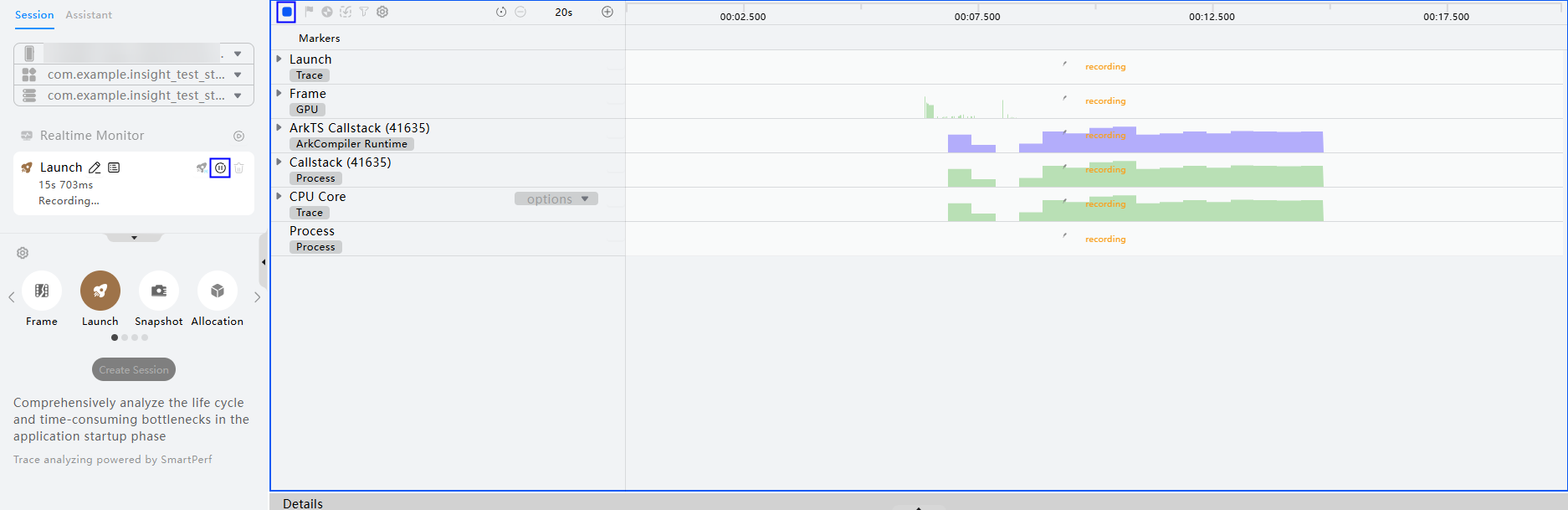The width and height of the screenshot is (1568, 510).
Task: Collapse the session list with the down arrow
Action: coord(134,238)
